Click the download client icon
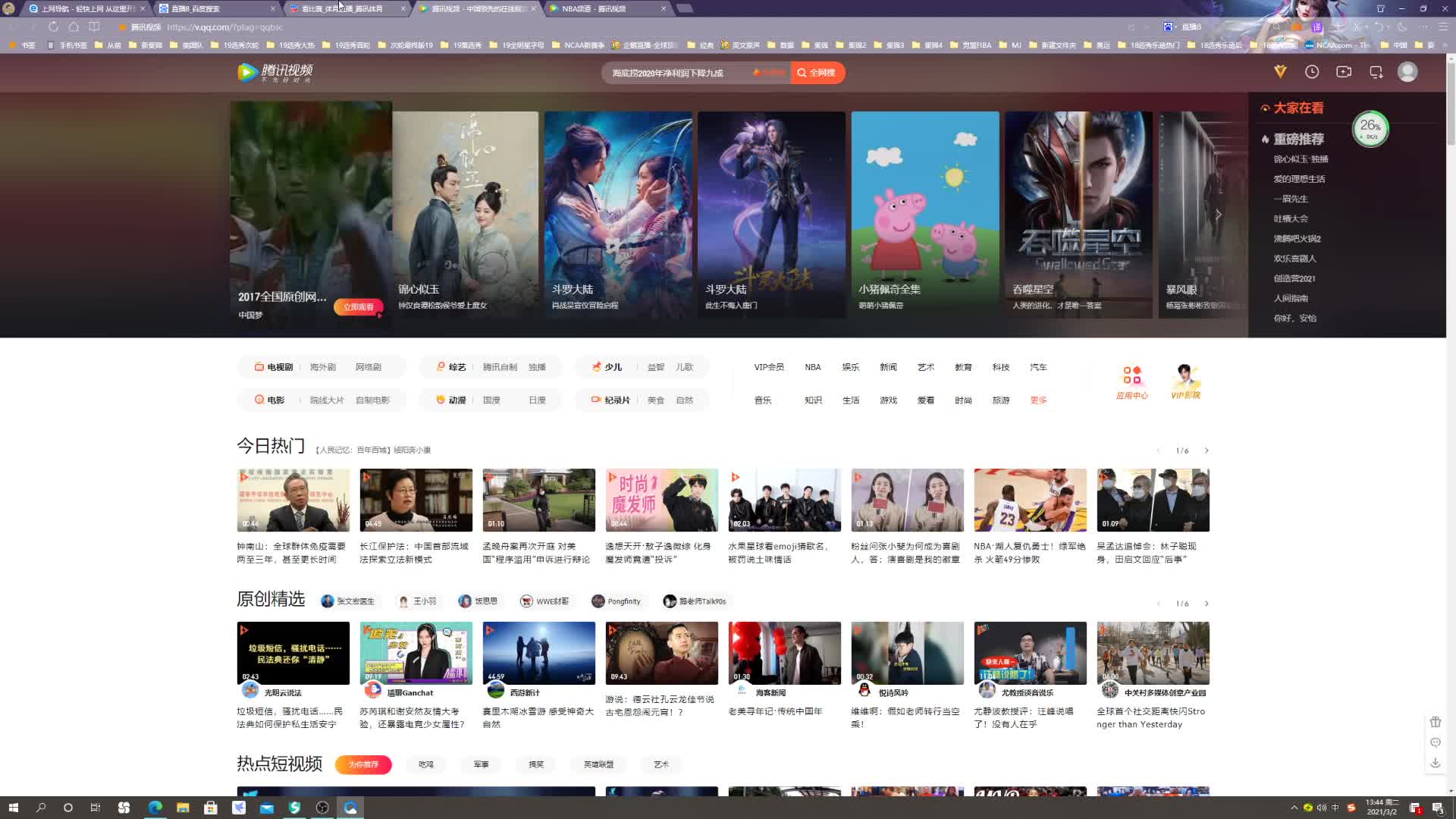Screen dimensions: 1456x819 click(1376, 72)
